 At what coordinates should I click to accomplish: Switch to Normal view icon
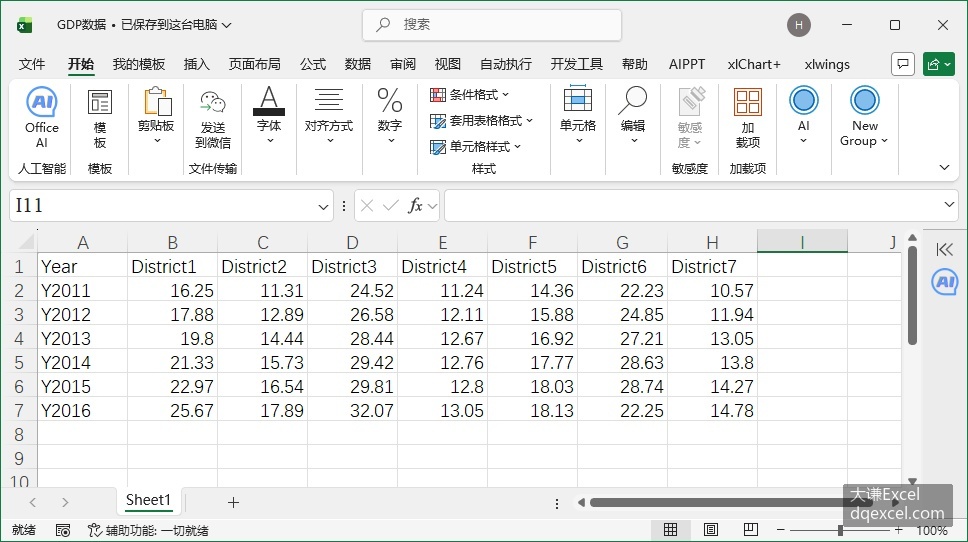click(670, 530)
